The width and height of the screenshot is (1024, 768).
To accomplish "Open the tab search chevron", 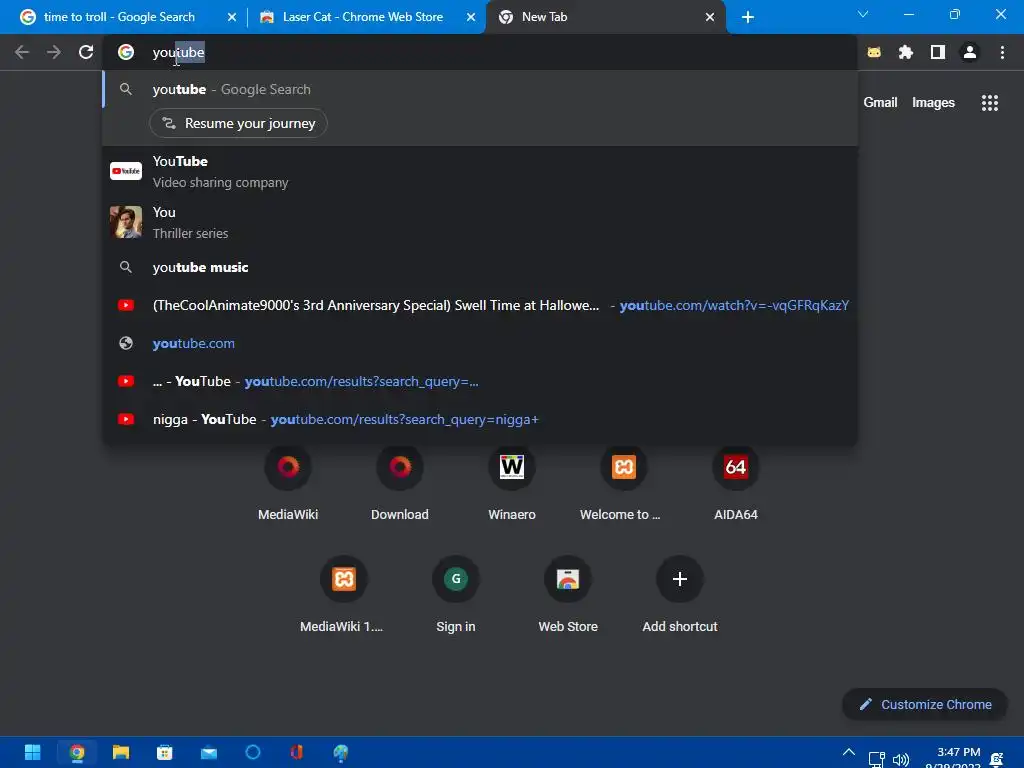I will coord(862,14).
